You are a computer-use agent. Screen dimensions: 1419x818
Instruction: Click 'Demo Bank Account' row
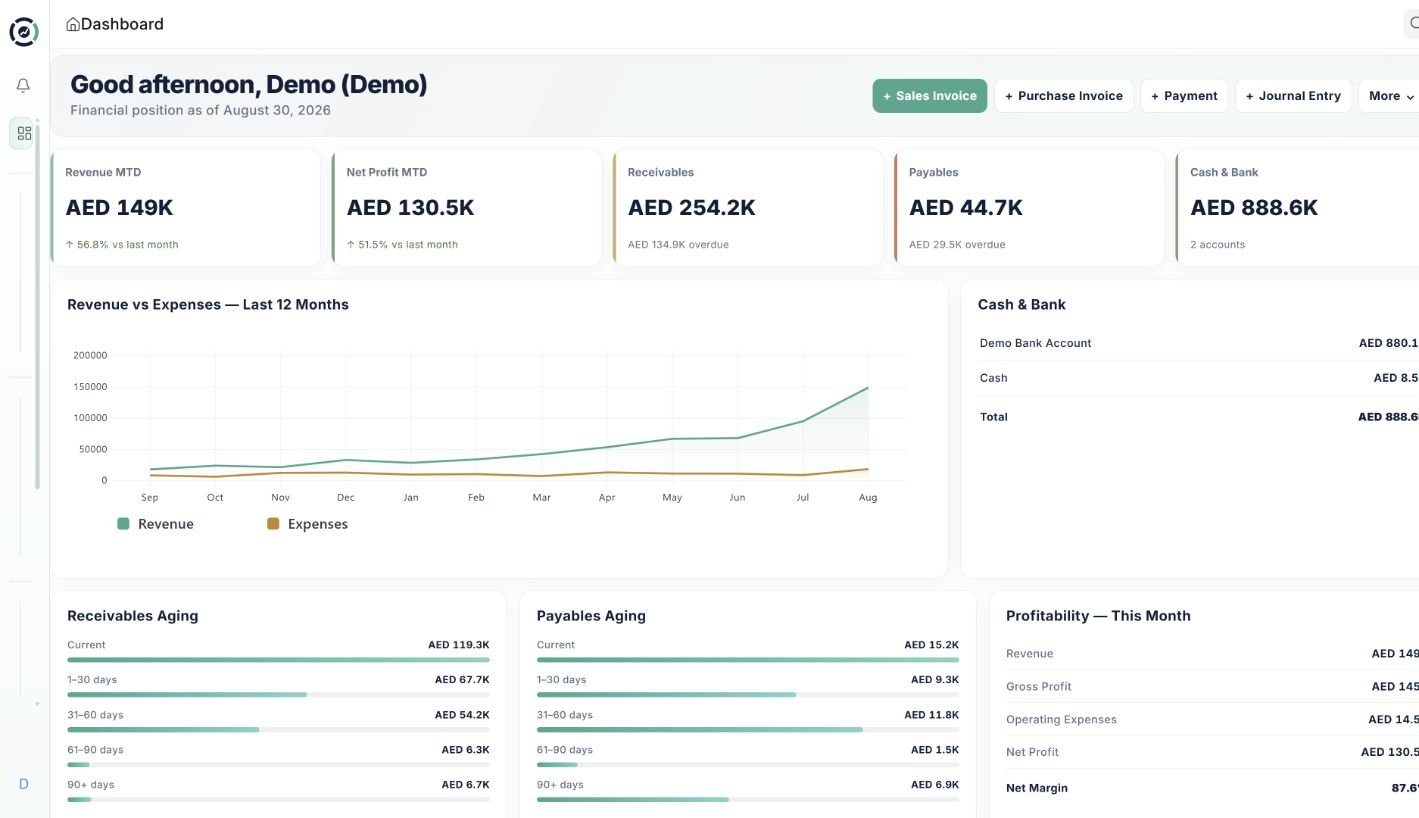point(1198,343)
